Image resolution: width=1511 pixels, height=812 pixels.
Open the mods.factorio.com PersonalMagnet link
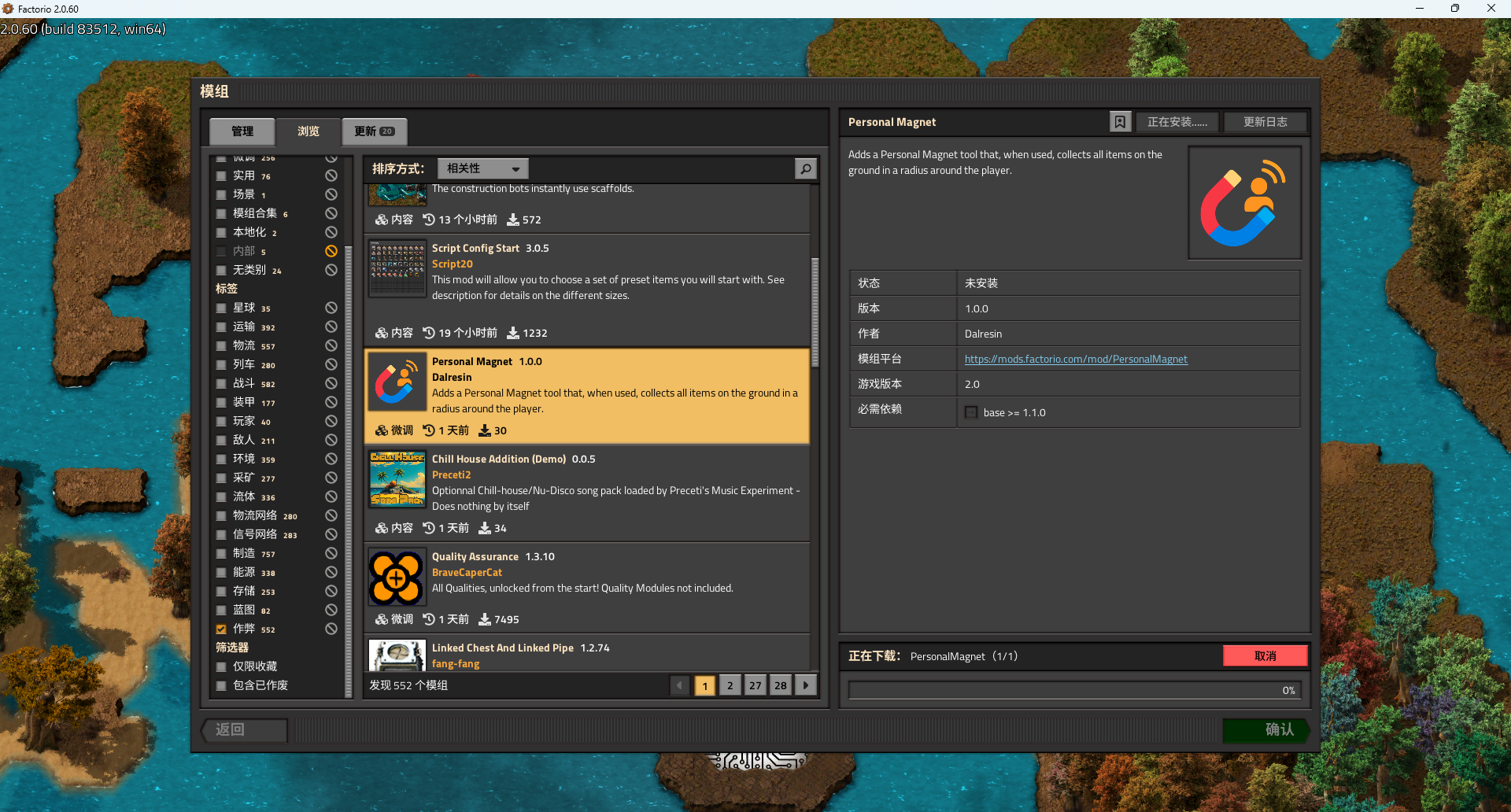pos(1076,359)
